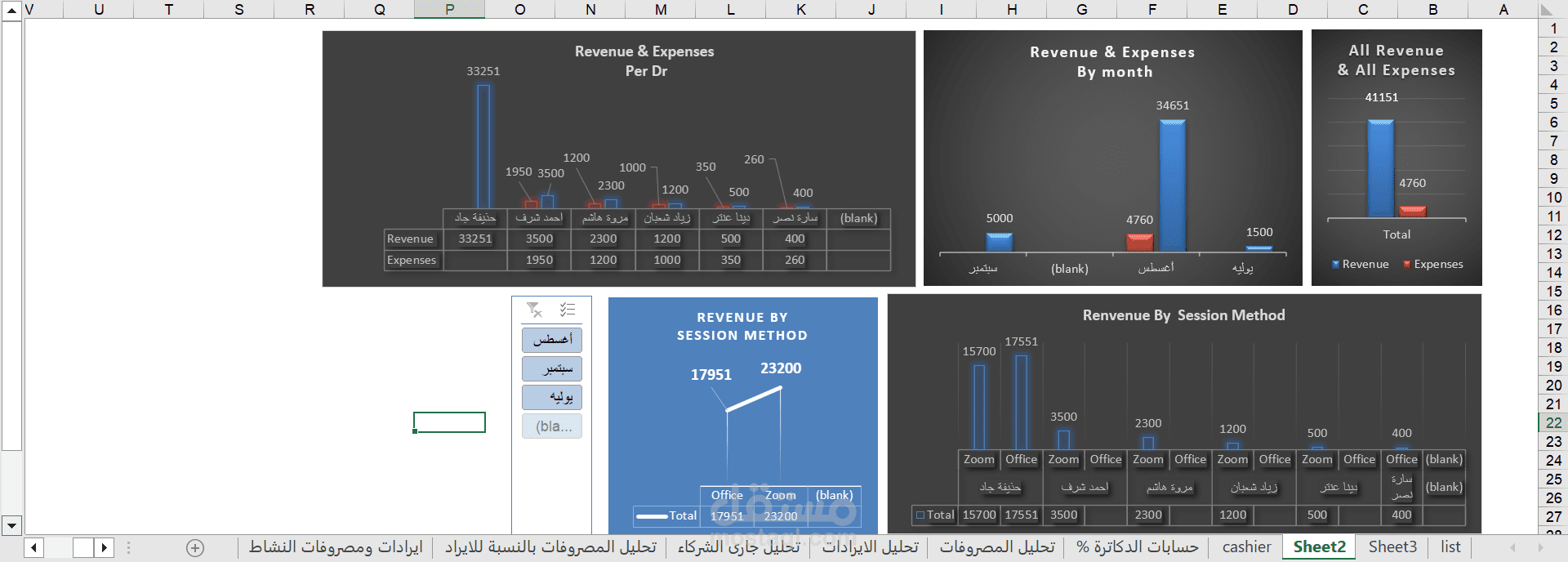
Task: Click the Select All corner triangle
Action: click(1547, 10)
